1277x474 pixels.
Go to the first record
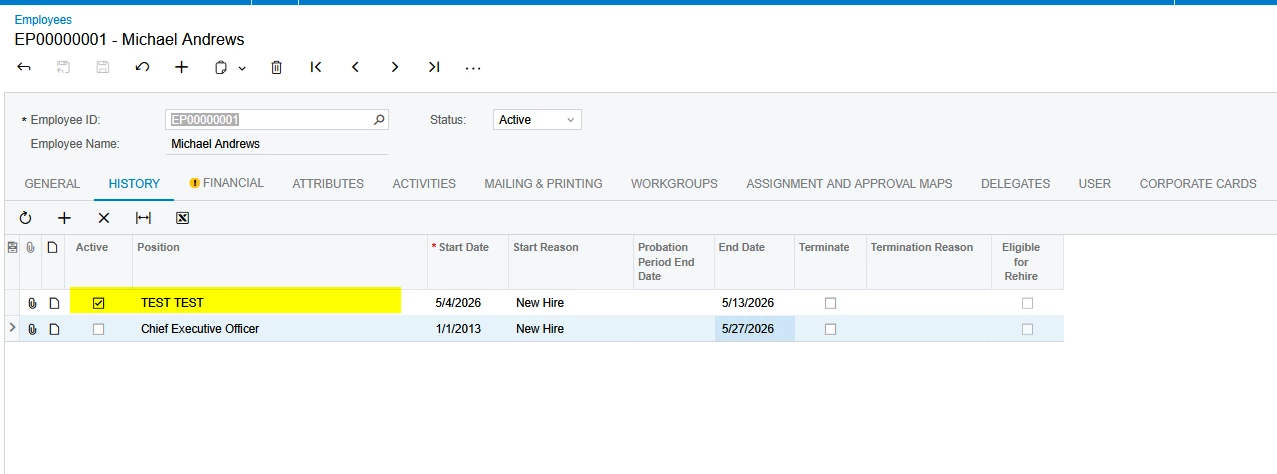pyautogui.click(x=316, y=67)
